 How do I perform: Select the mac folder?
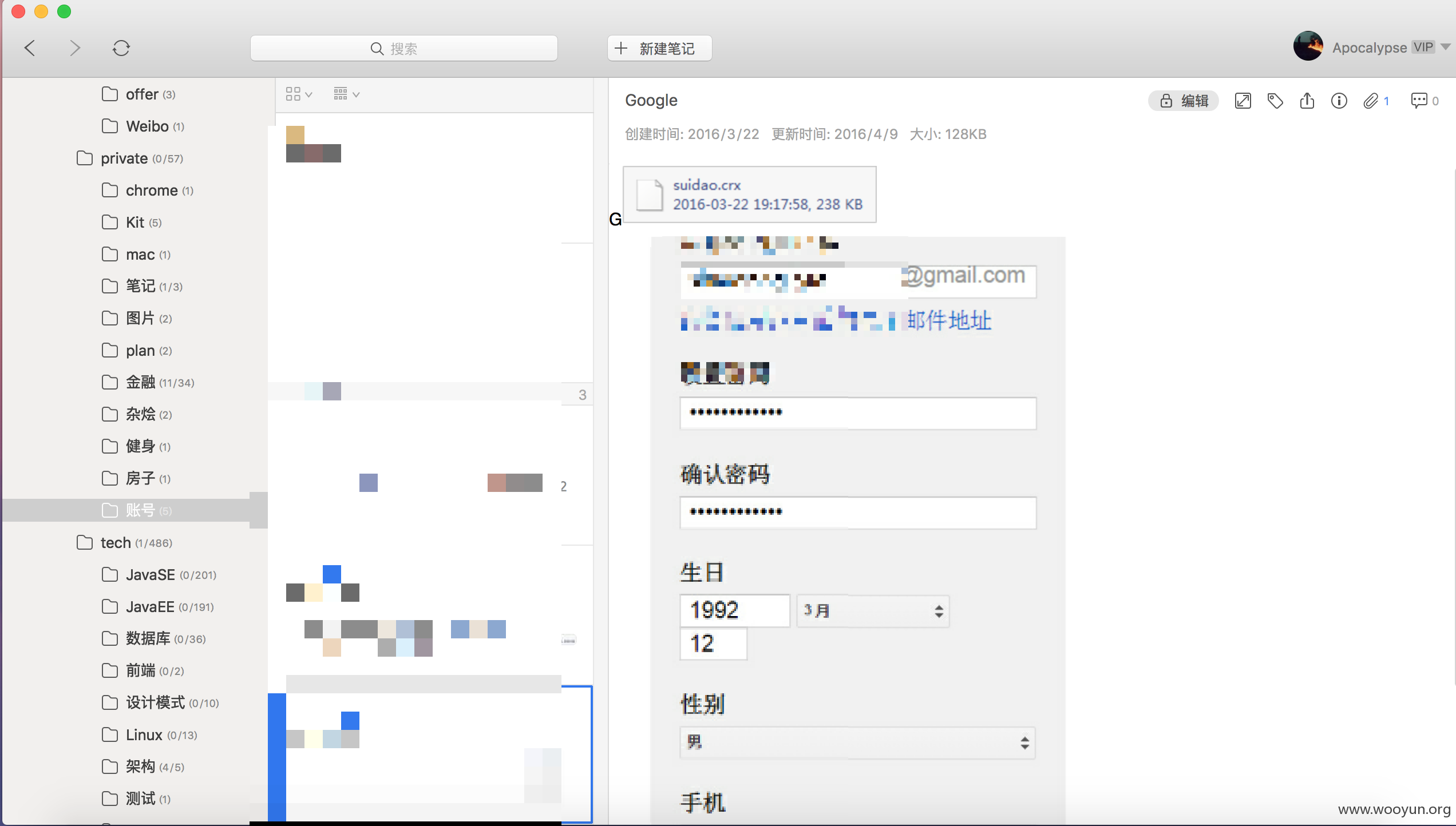tap(136, 255)
